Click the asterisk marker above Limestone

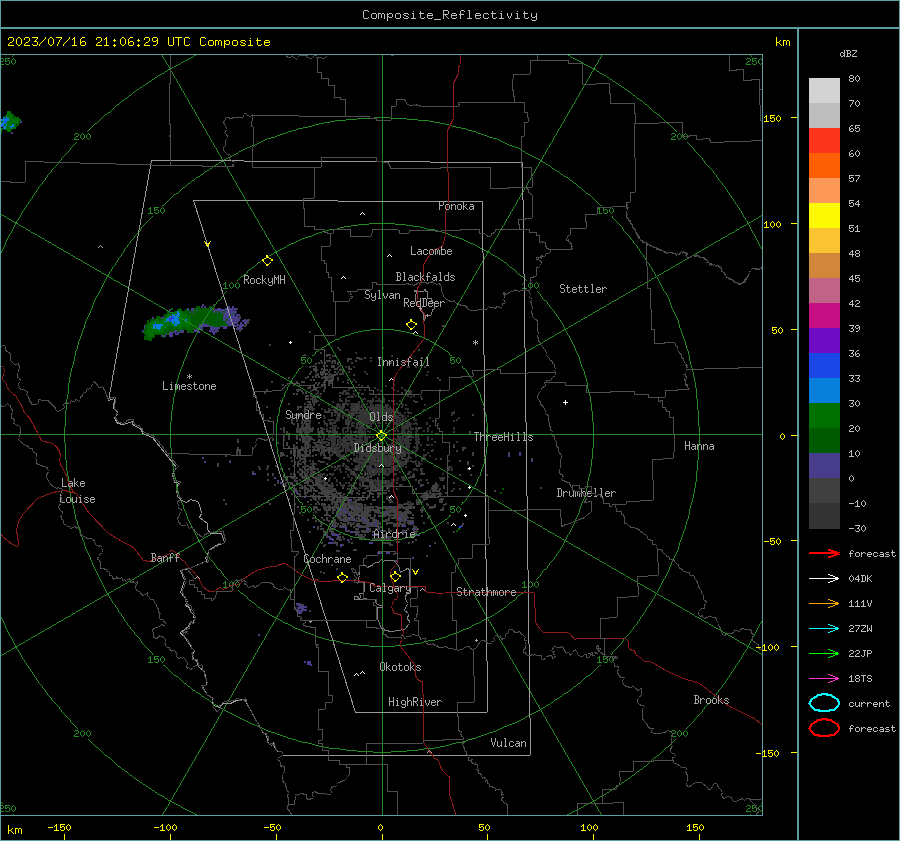point(189,377)
